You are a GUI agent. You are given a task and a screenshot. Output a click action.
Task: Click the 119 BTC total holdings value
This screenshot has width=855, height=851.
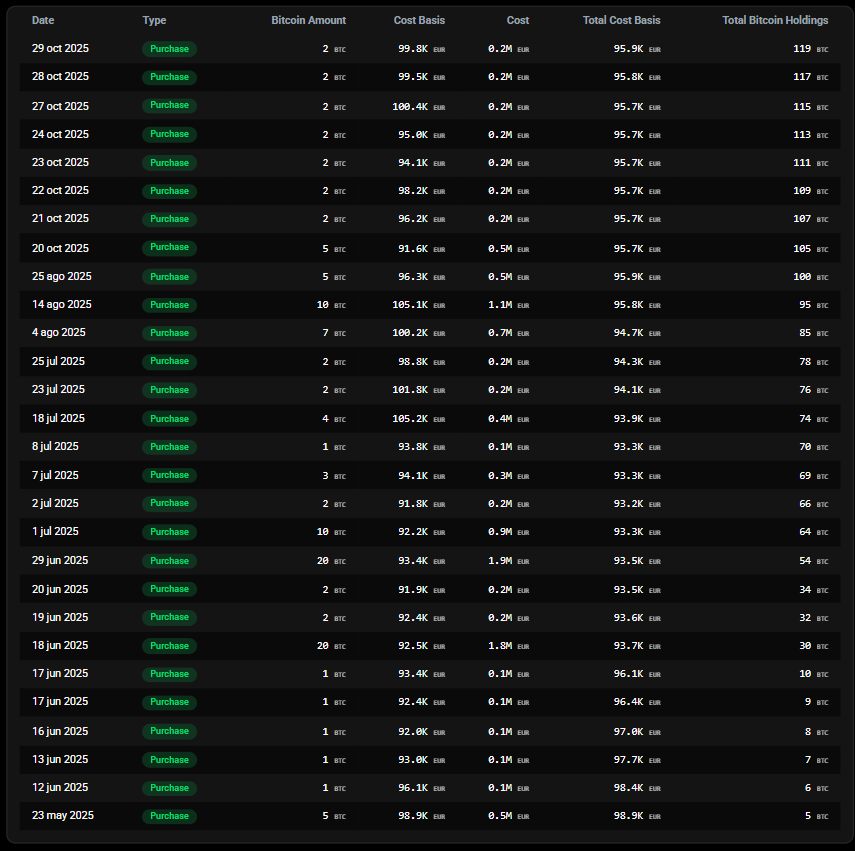[x=810, y=49]
